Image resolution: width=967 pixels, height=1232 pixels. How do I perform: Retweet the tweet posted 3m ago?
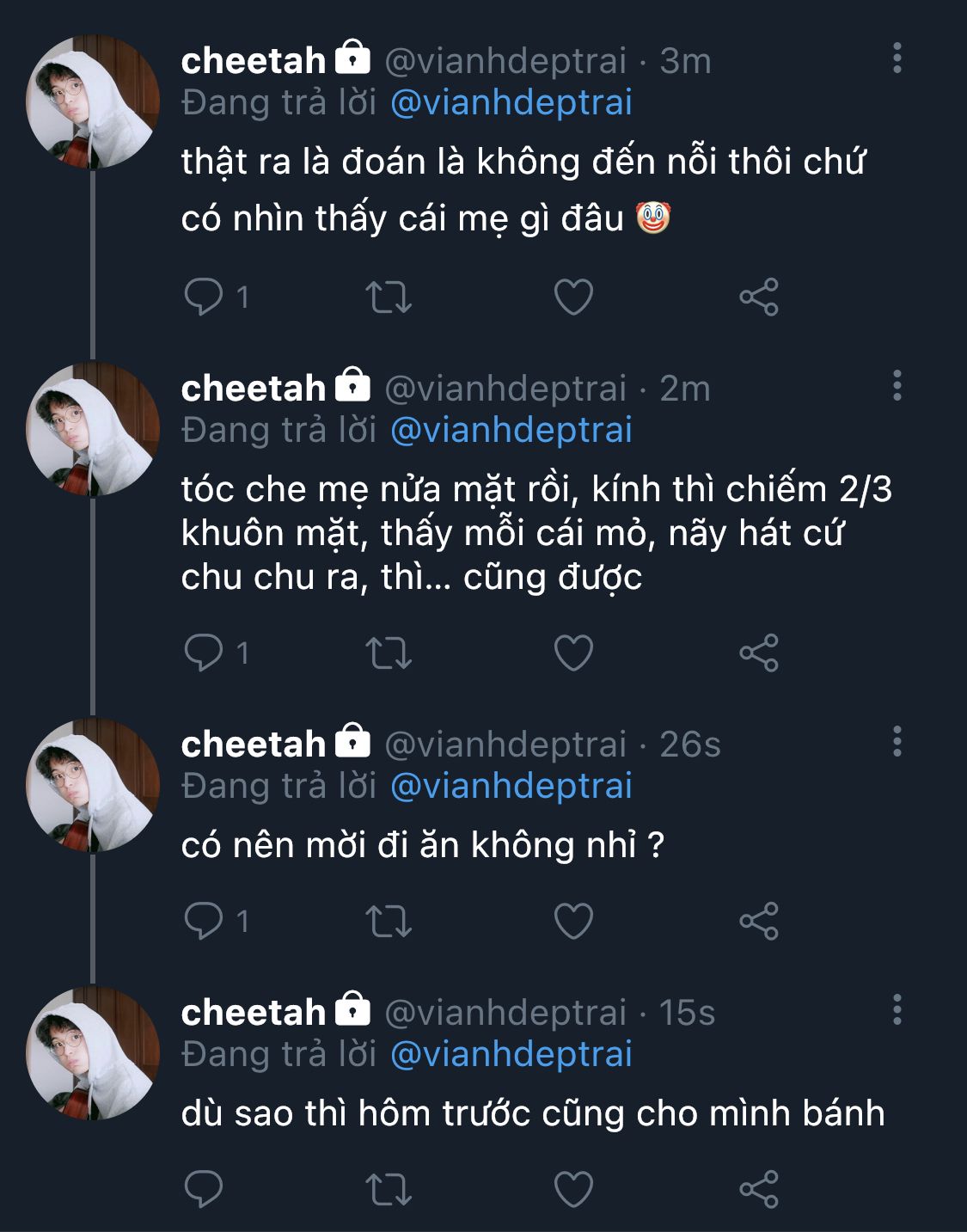click(389, 297)
